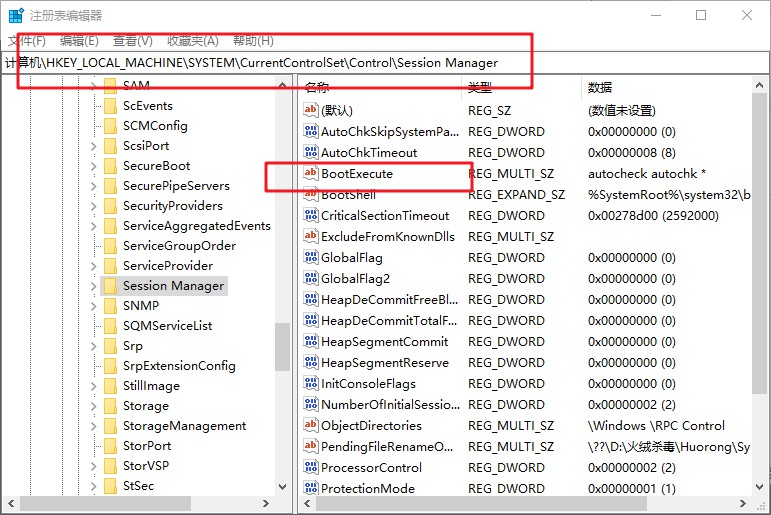Expand the SecurityProviders key
Viewport: 771px width, 515px height.
coord(93,206)
